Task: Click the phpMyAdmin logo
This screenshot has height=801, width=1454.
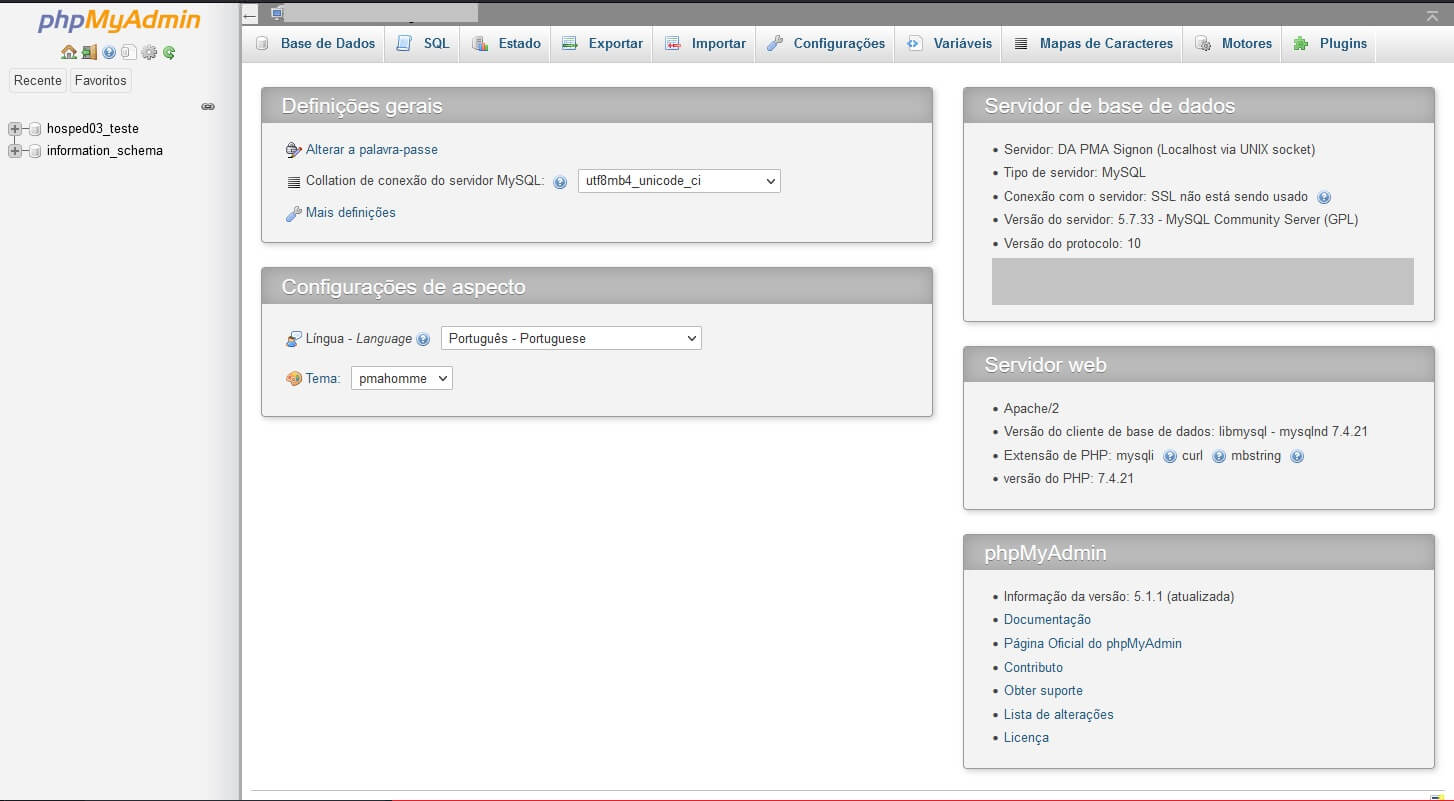Action: (x=119, y=21)
